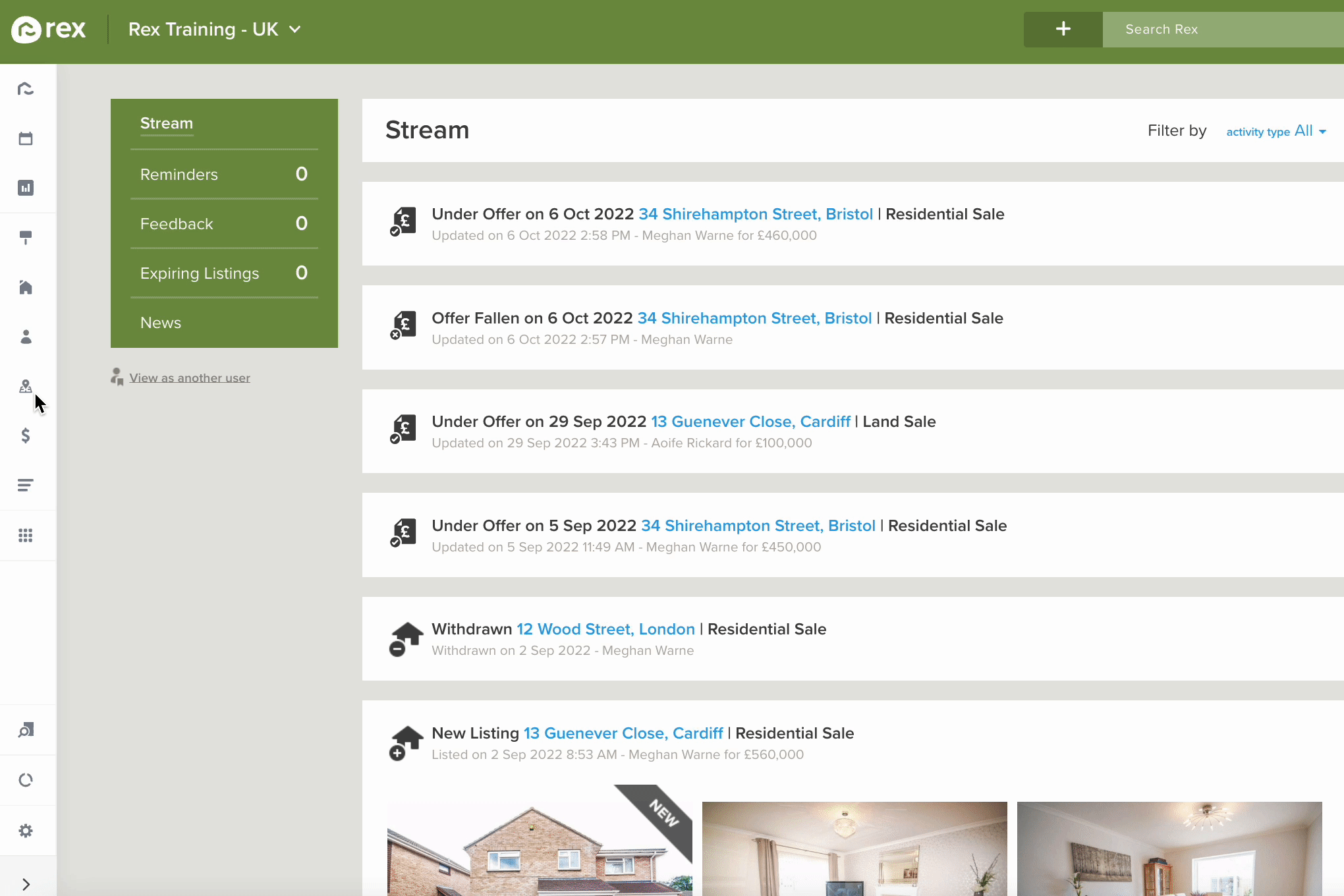Open the contacts person sidebar icon
This screenshot has width=1344, height=896.
point(26,337)
